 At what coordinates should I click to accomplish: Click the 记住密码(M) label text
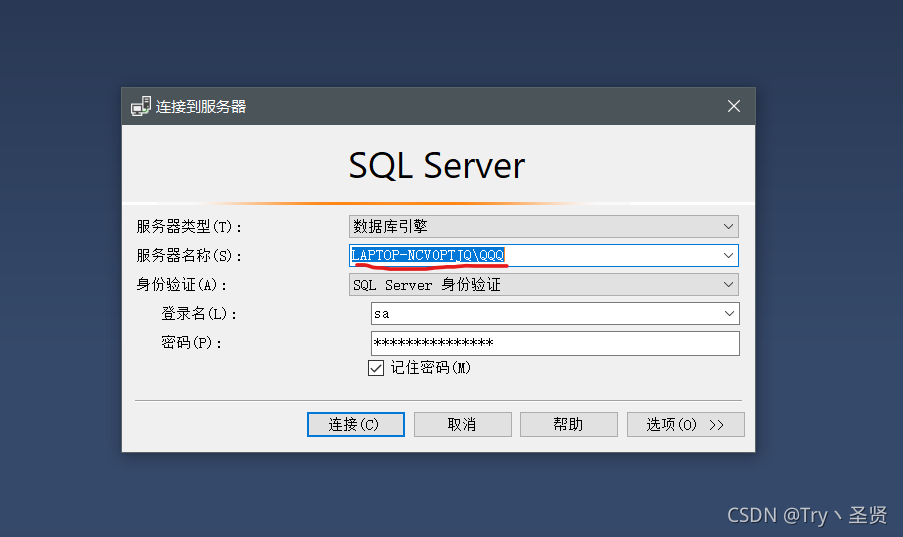click(431, 368)
